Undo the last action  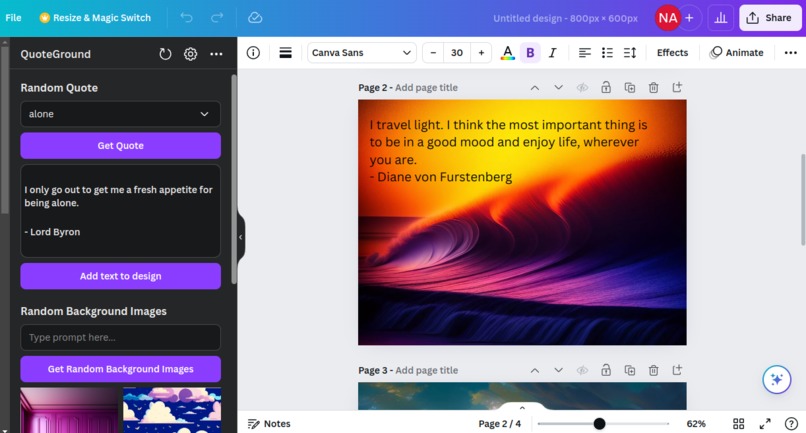[x=186, y=17]
